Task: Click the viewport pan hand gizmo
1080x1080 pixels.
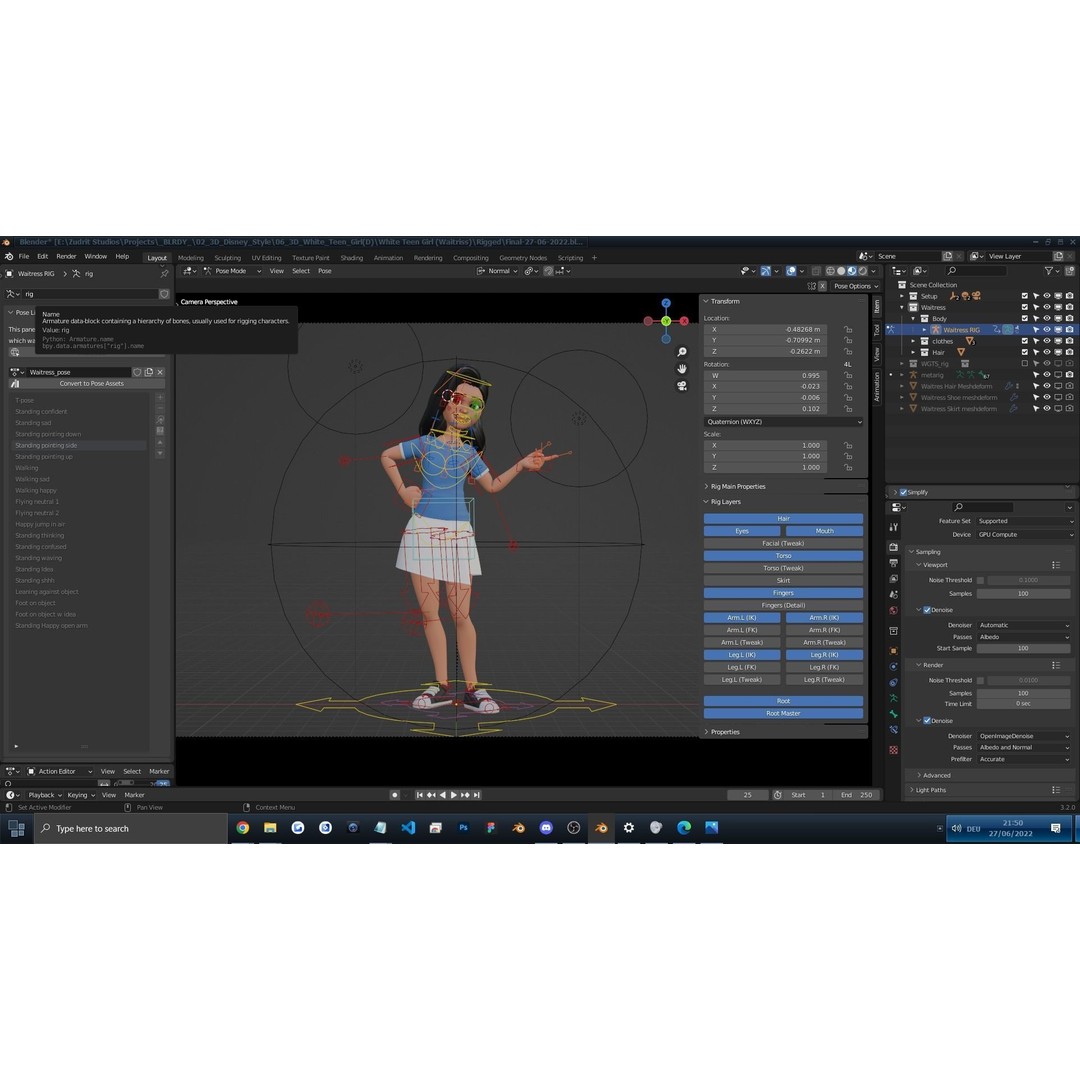Action: click(x=682, y=368)
